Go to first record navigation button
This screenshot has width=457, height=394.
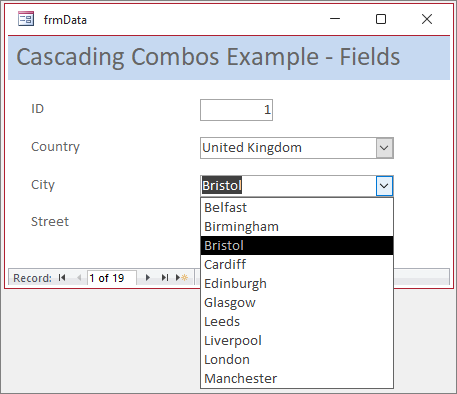point(62,277)
